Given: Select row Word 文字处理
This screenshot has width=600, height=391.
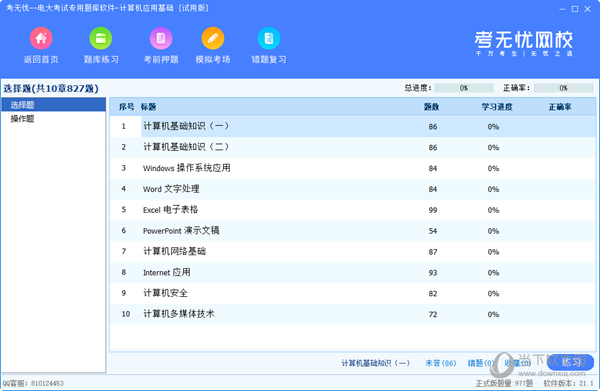Looking at the screenshot, I should pyautogui.click(x=353, y=189).
